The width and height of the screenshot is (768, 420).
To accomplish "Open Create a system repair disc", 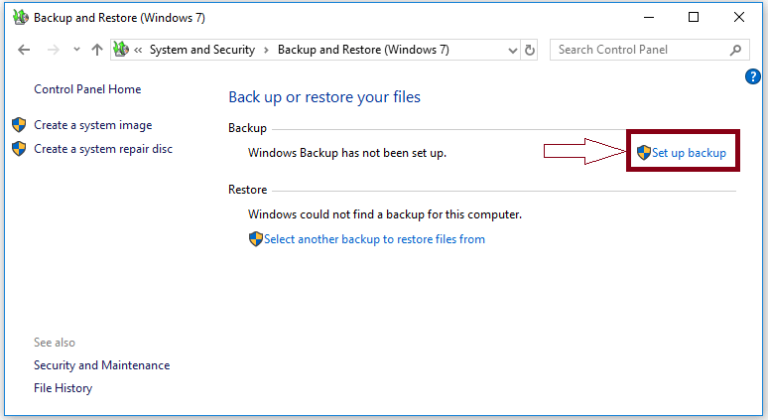I will [103, 149].
